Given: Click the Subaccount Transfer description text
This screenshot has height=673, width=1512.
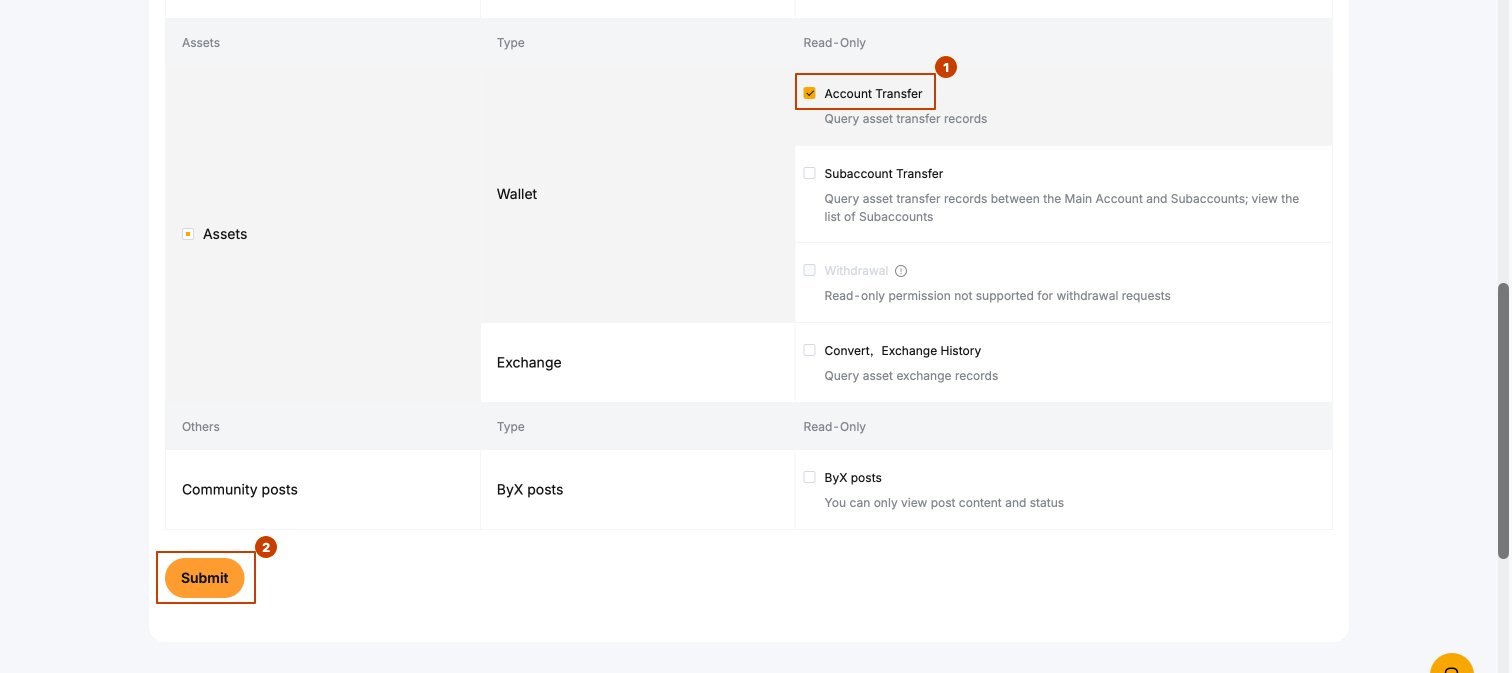Looking at the screenshot, I should point(1062,208).
